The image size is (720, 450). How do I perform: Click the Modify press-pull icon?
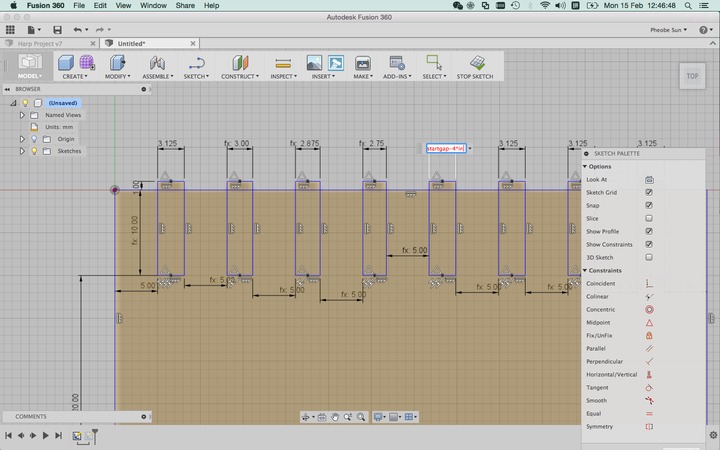pos(117,62)
